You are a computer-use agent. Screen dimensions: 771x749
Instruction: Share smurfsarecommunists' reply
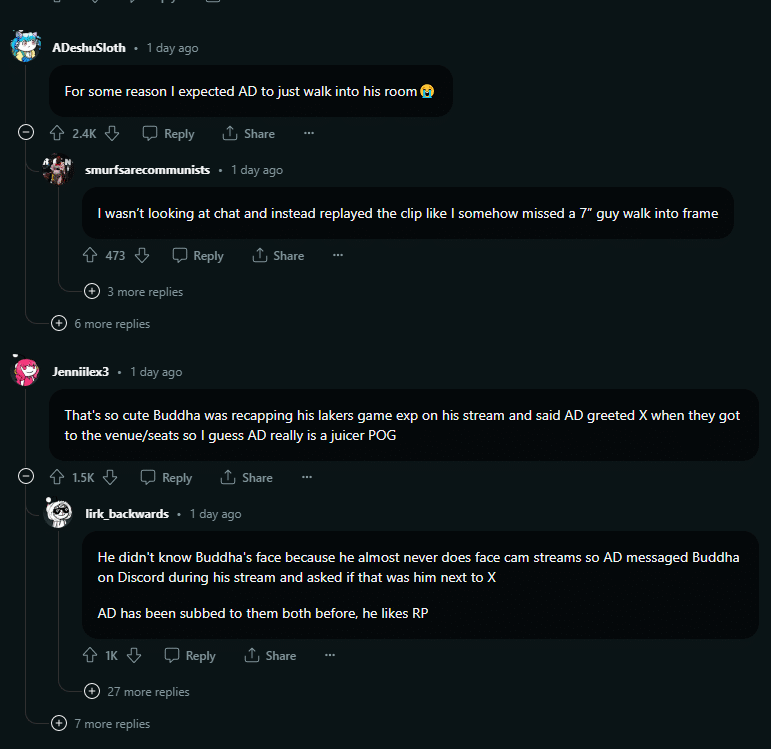click(x=278, y=255)
